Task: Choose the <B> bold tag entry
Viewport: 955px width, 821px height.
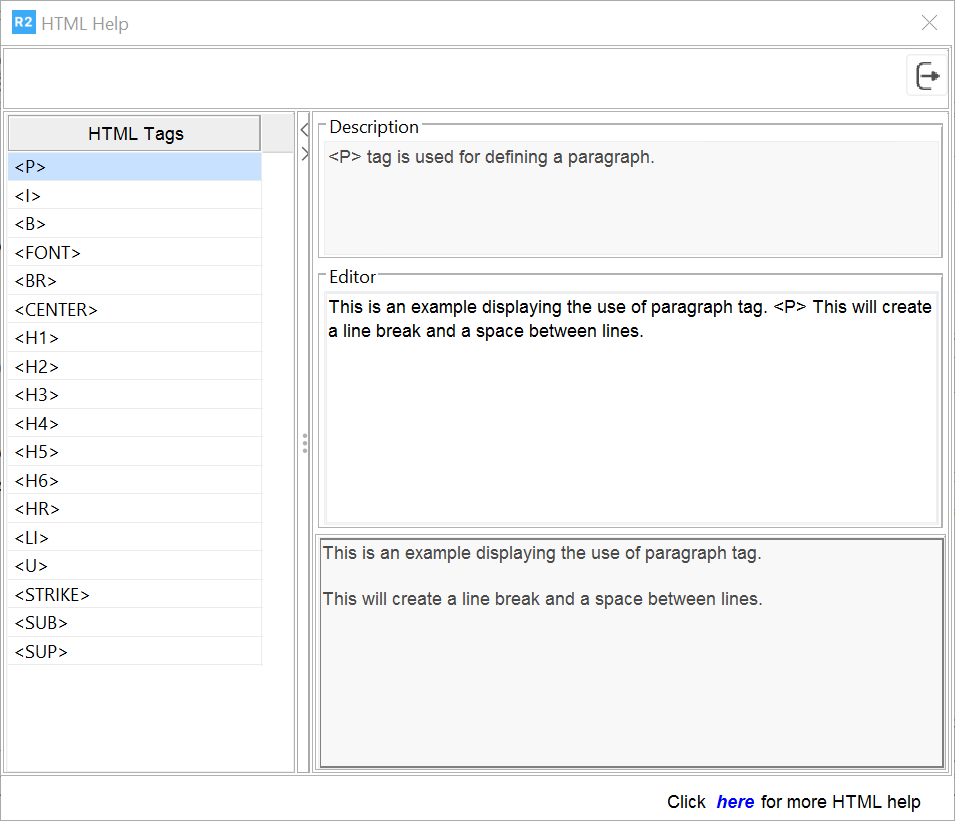Action: point(134,224)
